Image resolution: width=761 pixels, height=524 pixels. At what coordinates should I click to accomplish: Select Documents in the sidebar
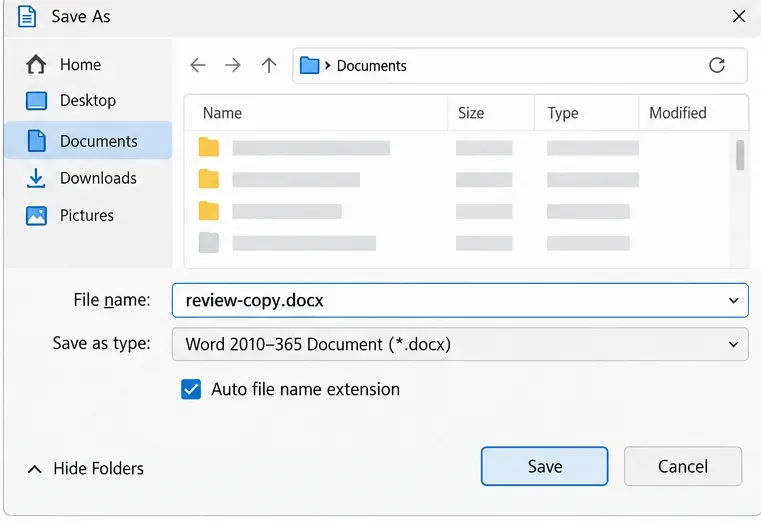coord(88,141)
